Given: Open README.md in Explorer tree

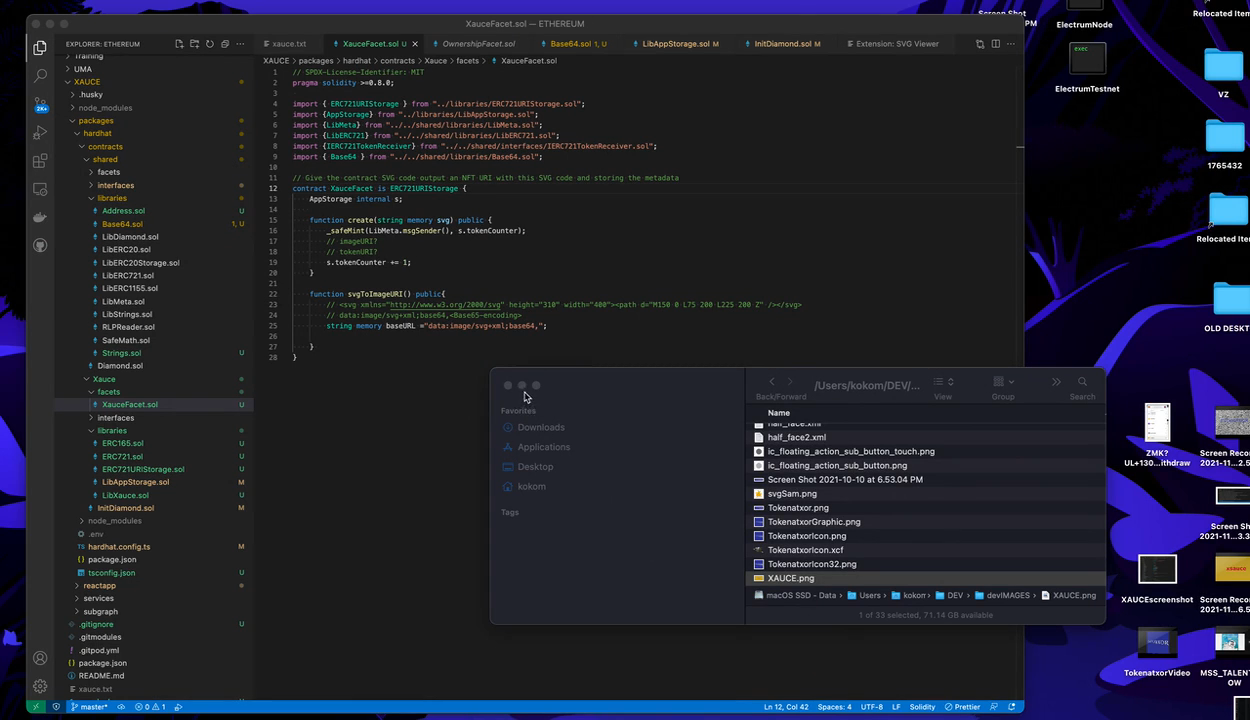Looking at the screenshot, I should 101,676.
